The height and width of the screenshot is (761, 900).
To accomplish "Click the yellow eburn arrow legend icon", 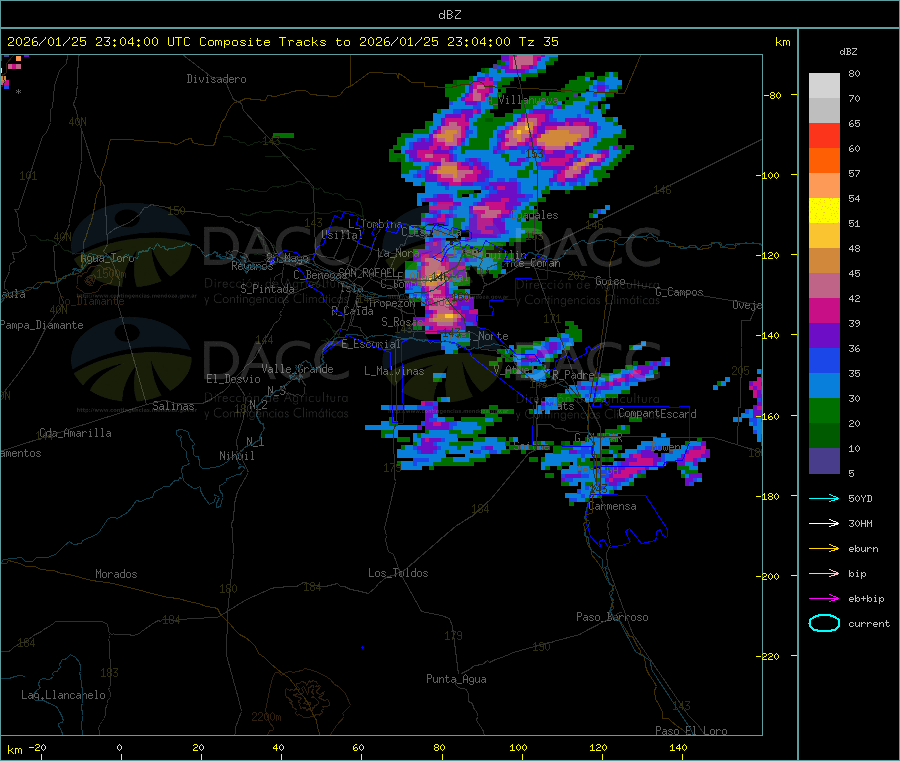I will (824, 549).
